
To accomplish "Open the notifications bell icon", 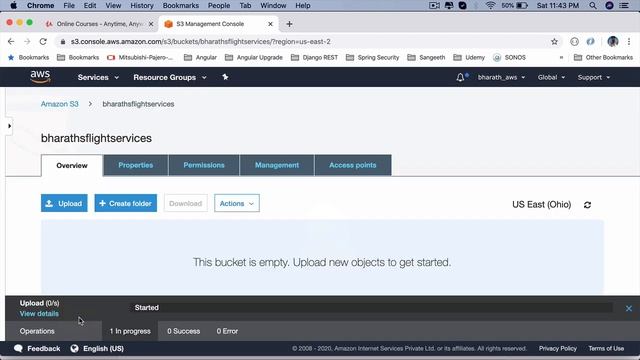I will click(x=460, y=77).
